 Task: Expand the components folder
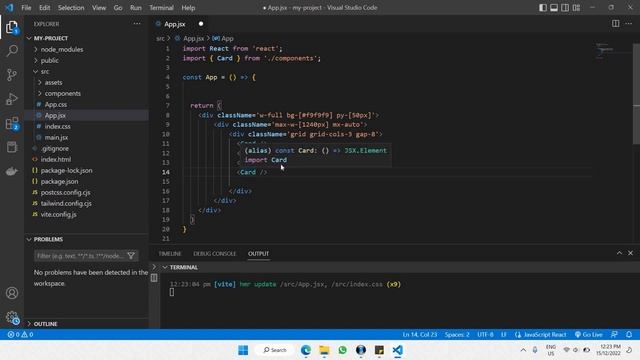point(87,93)
